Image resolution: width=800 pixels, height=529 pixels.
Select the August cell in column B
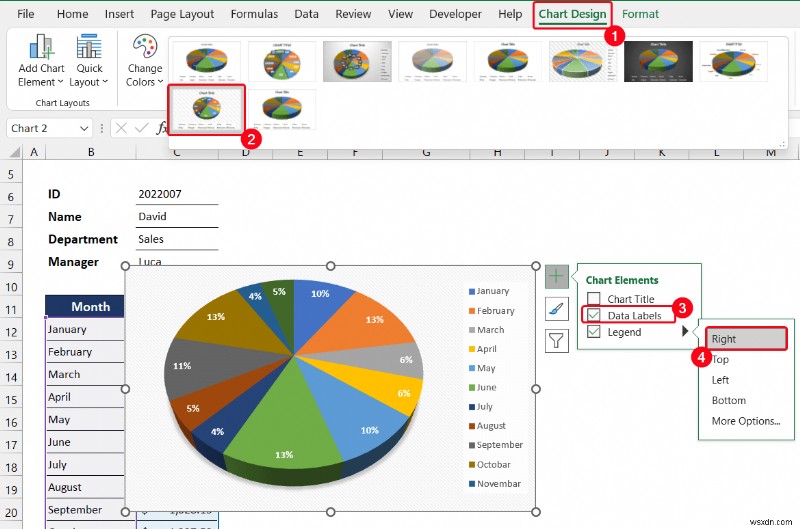[85, 487]
